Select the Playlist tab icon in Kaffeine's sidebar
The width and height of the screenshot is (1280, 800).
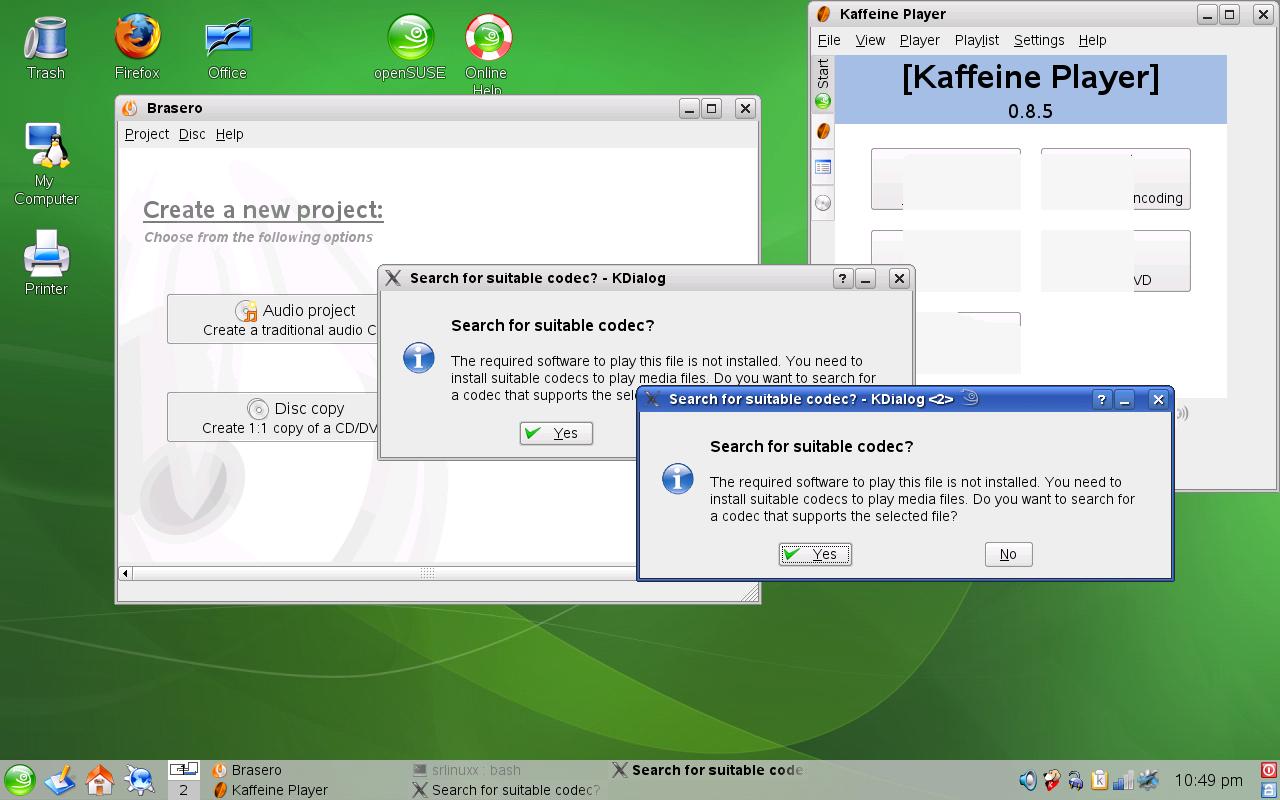coord(823,167)
